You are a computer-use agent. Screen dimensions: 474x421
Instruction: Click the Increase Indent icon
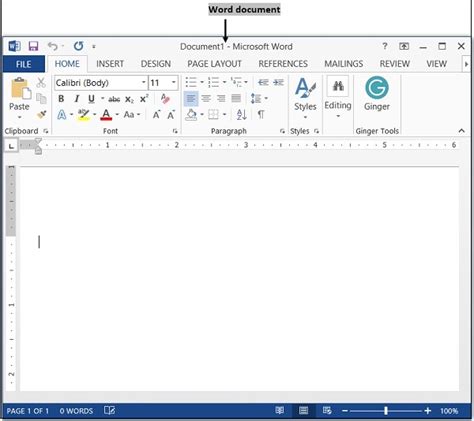tap(278, 82)
